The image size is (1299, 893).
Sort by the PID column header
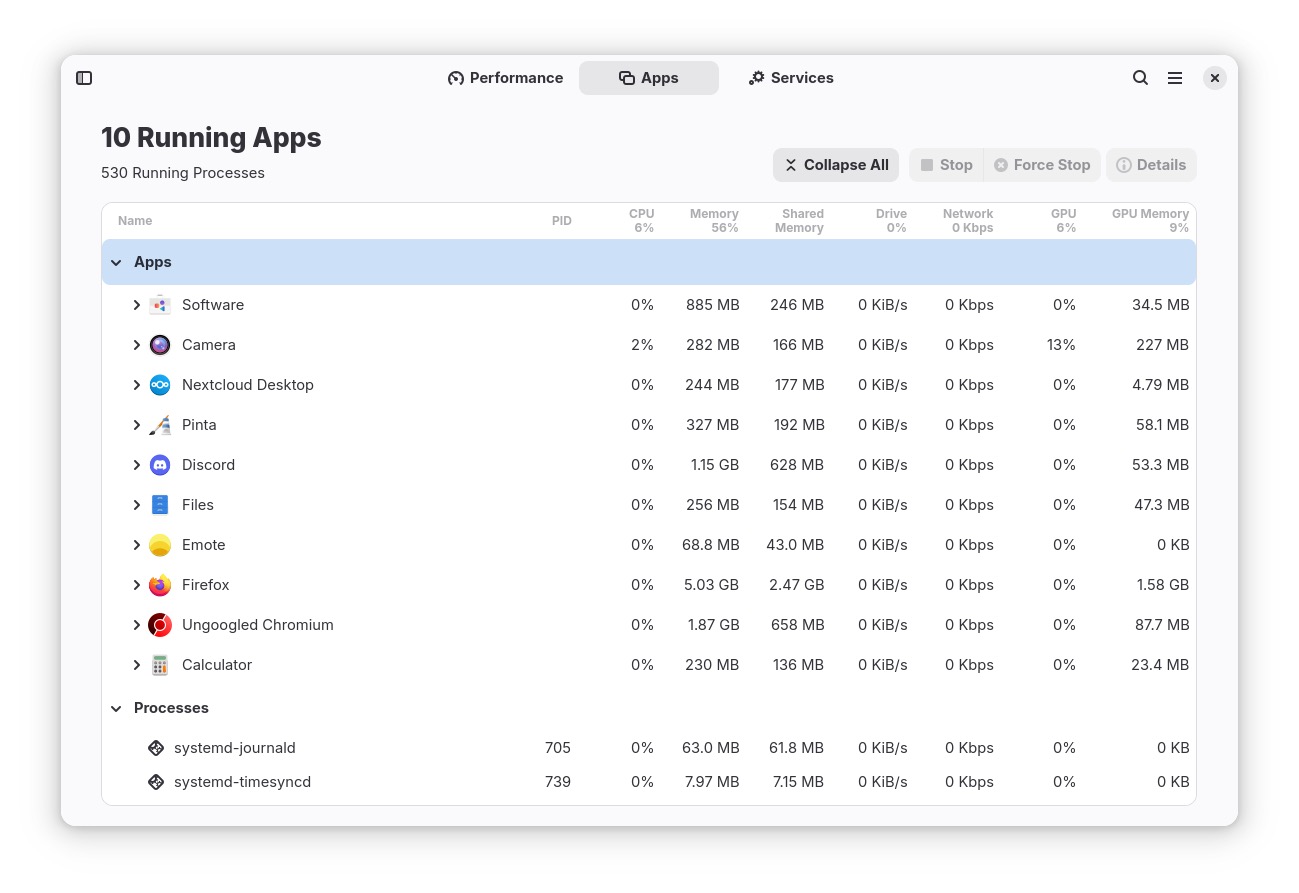point(562,221)
